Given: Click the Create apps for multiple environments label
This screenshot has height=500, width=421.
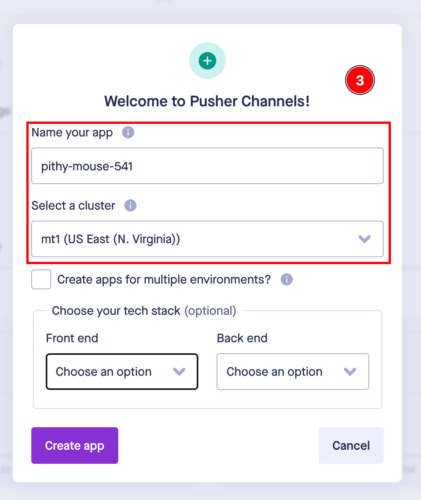Looking at the screenshot, I should point(164,279).
